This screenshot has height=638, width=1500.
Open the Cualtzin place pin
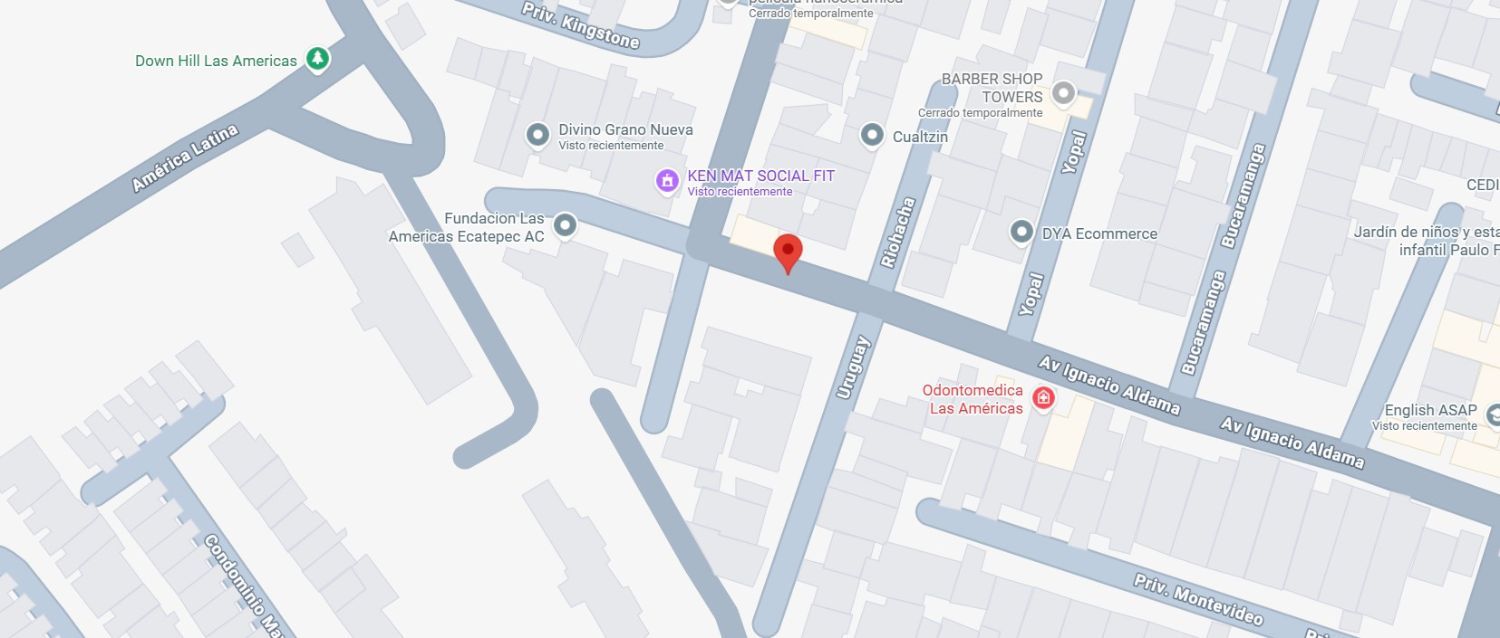pos(872,134)
